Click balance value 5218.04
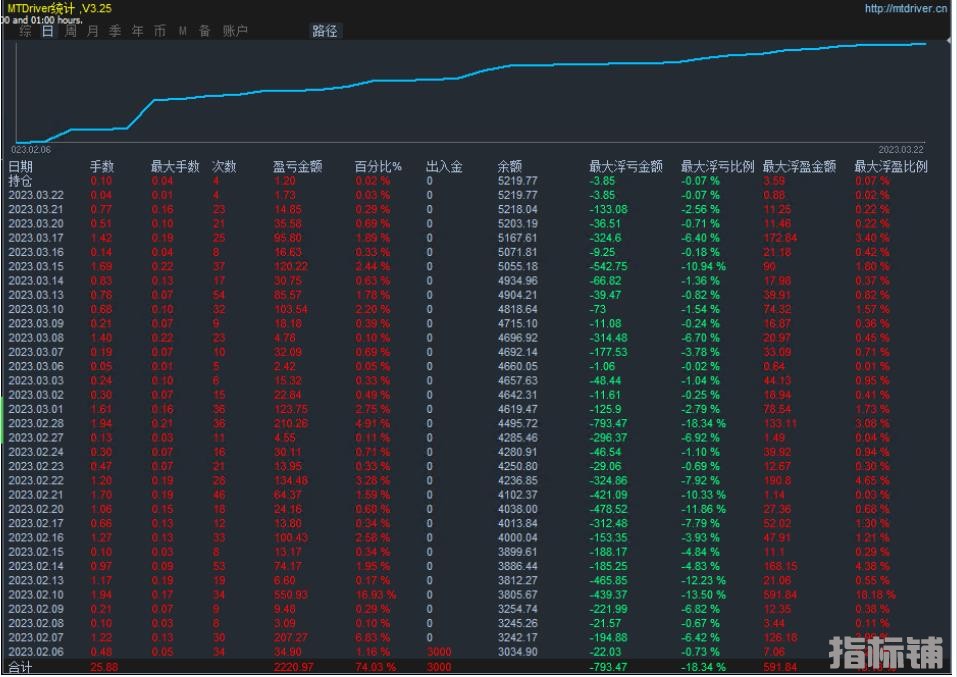Image resolution: width=957 pixels, height=677 pixels. click(518, 209)
